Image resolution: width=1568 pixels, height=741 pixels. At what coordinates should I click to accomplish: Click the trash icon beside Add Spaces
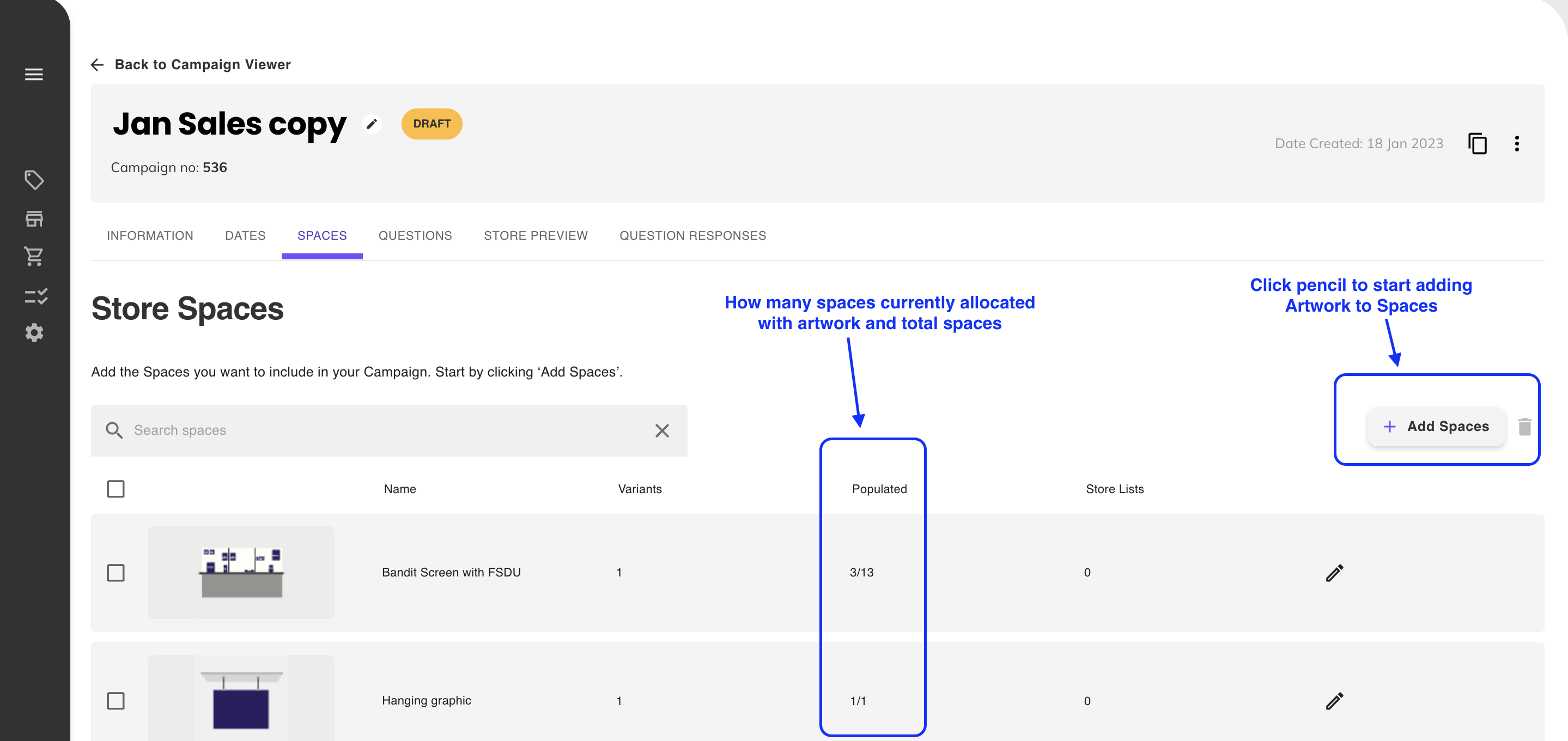(1524, 427)
